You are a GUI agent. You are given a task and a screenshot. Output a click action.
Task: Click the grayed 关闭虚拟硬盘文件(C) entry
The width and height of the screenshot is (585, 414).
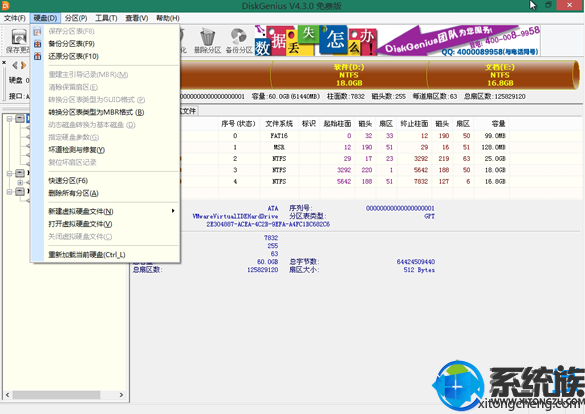point(80,236)
